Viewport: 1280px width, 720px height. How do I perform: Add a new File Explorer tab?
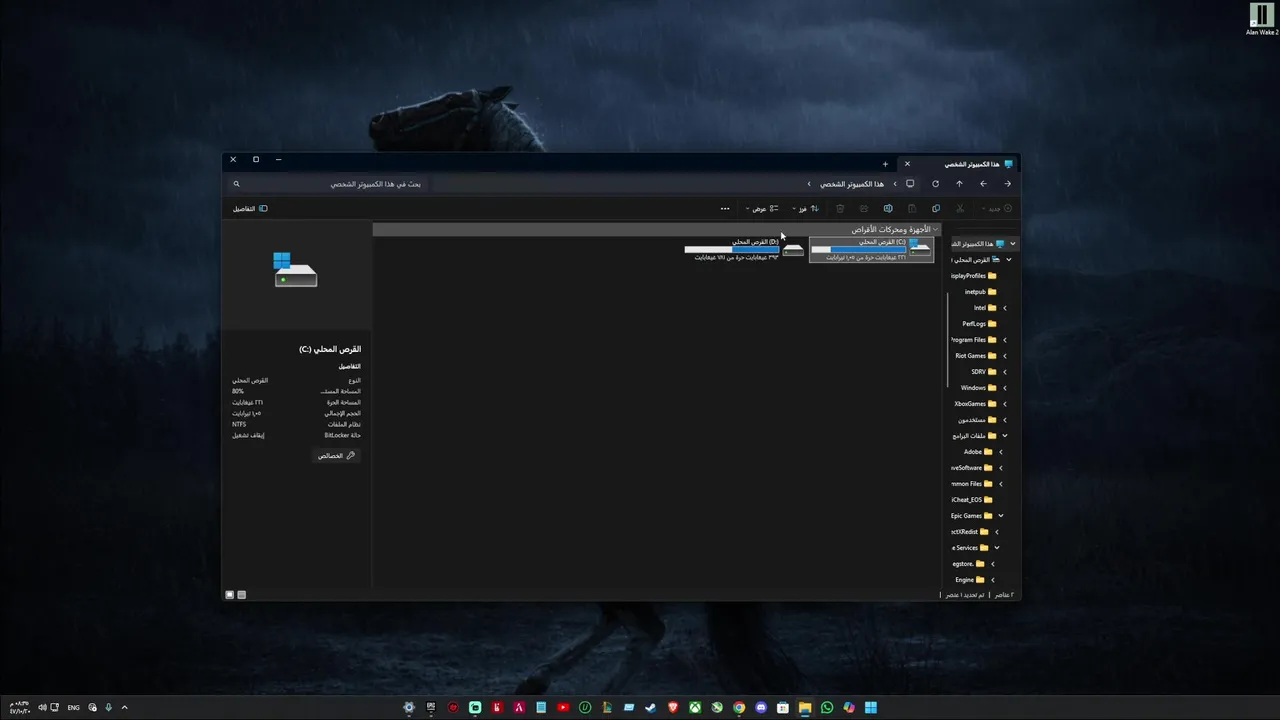coord(885,164)
